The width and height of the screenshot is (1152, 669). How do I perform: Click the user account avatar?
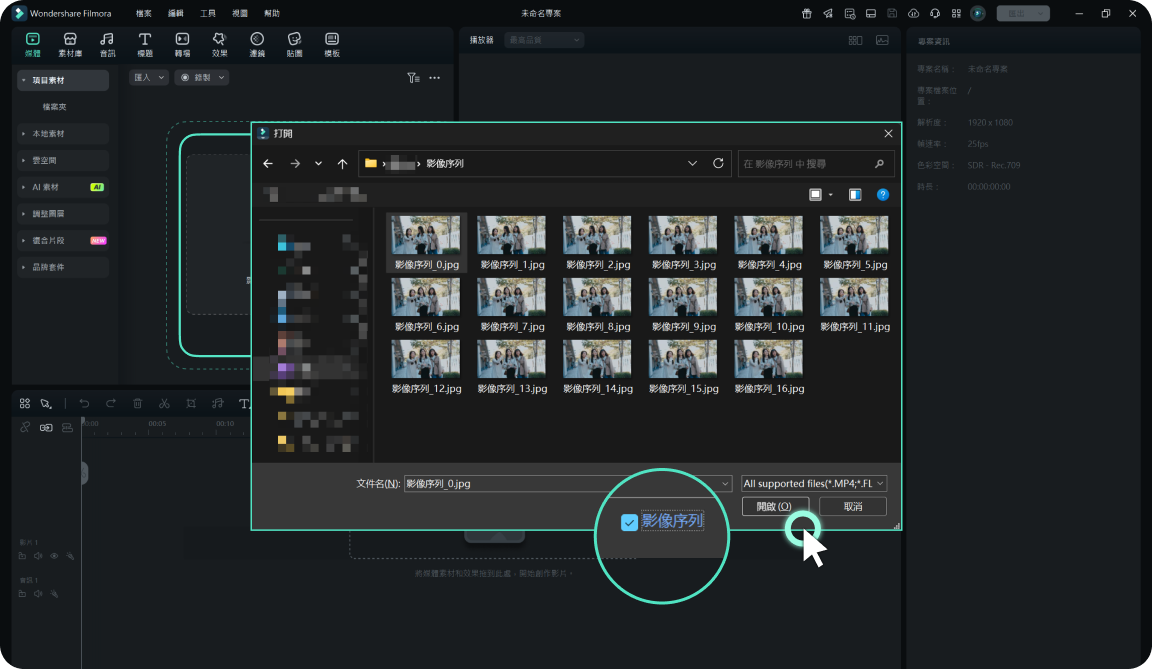pyautogui.click(x=978, y=13)
